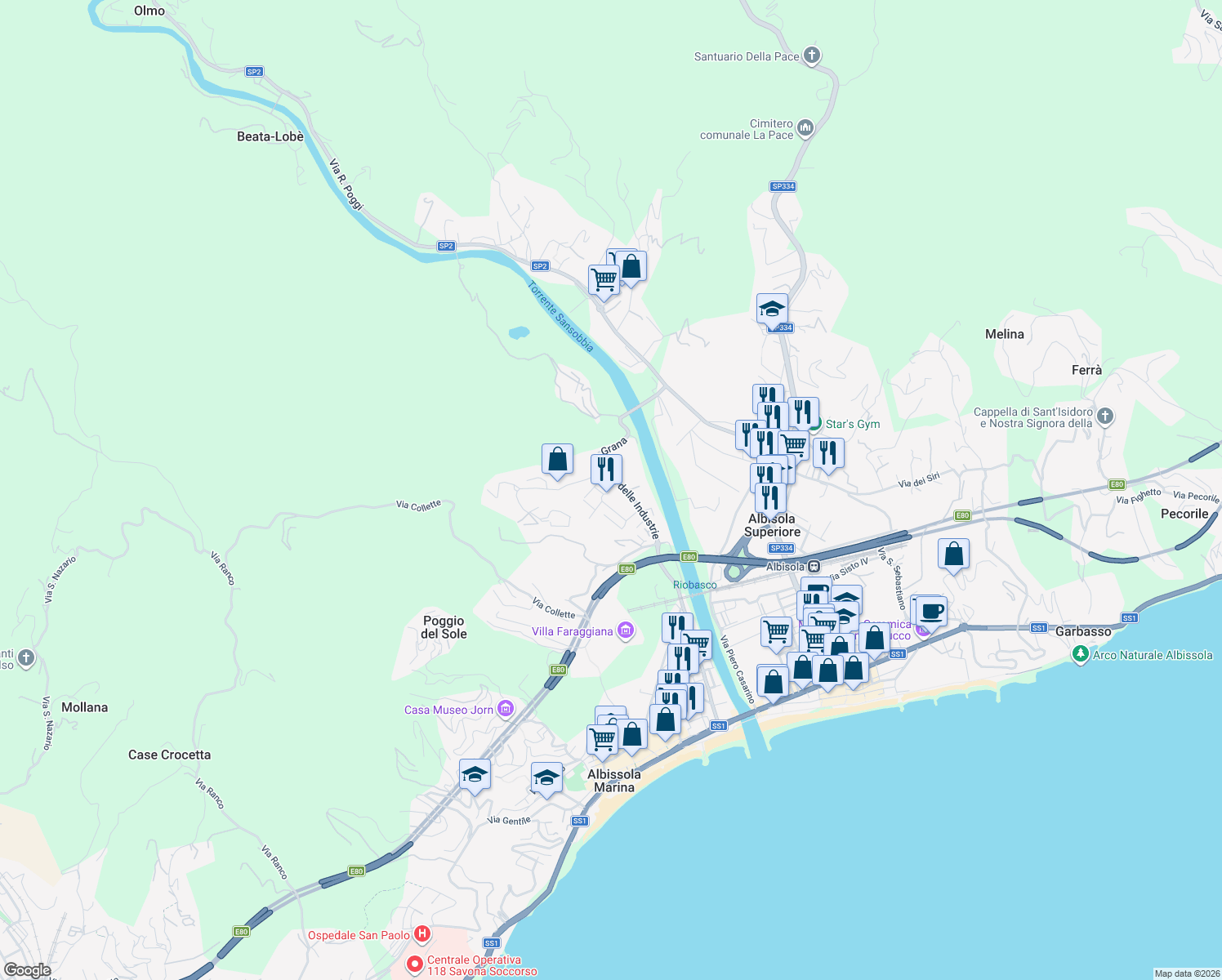Viewport: 1222px width, 980px height.
Task: Click the purple Villa Faraggiana attraction icon
Action: (626, 630)
